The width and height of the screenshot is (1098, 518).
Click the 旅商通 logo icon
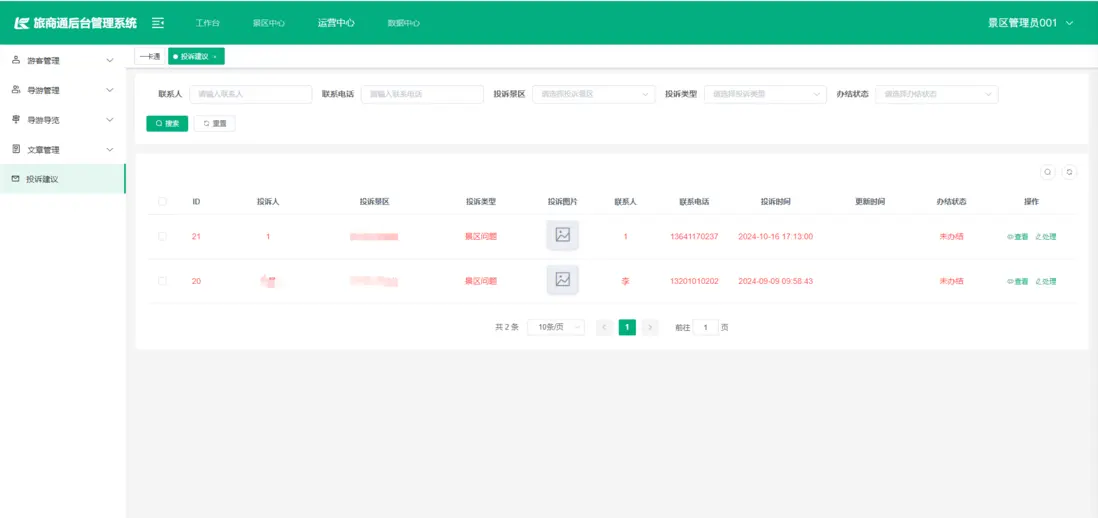pyautogui.click(x=22, y=23)
